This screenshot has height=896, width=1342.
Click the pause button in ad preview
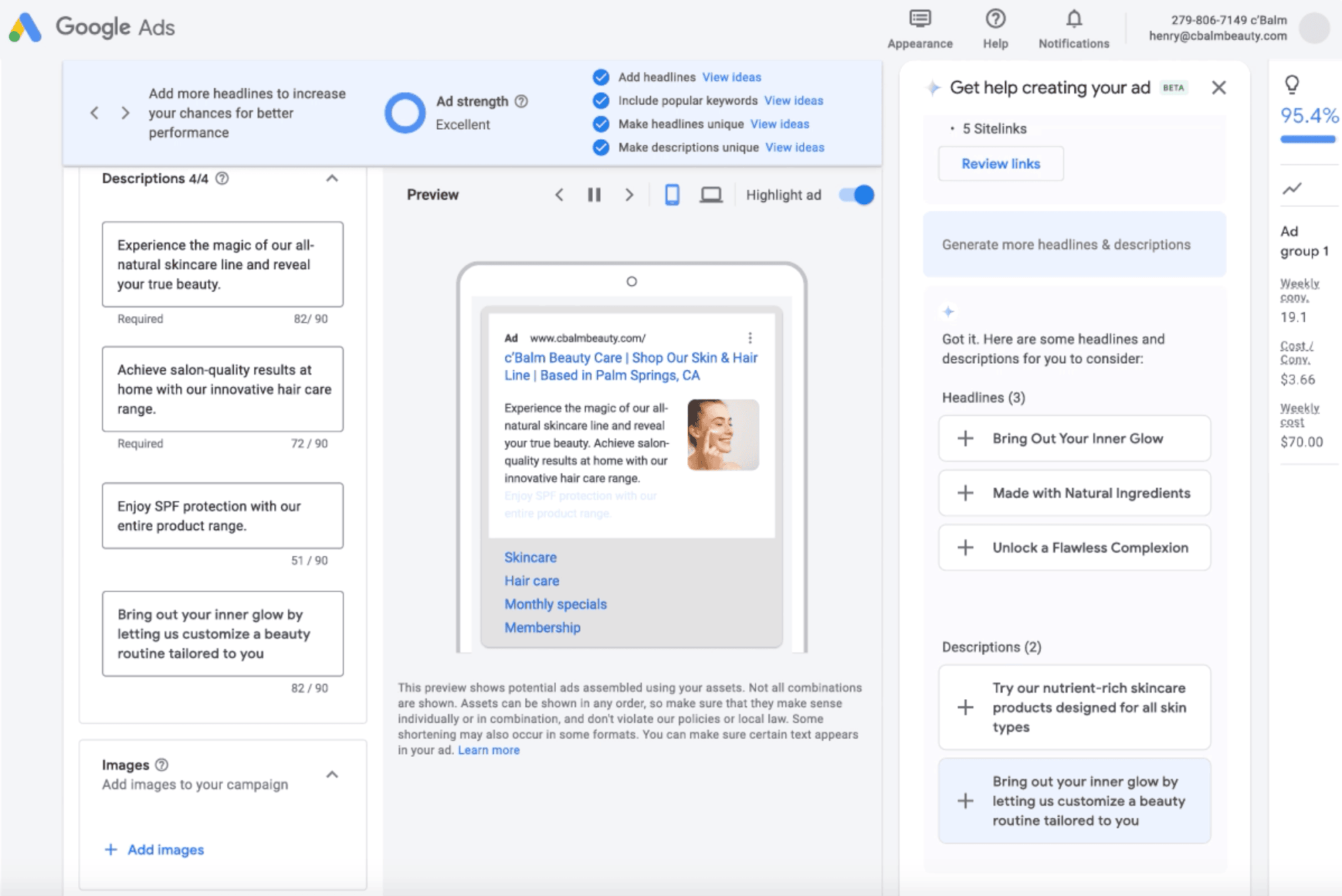tap(593, 195)
